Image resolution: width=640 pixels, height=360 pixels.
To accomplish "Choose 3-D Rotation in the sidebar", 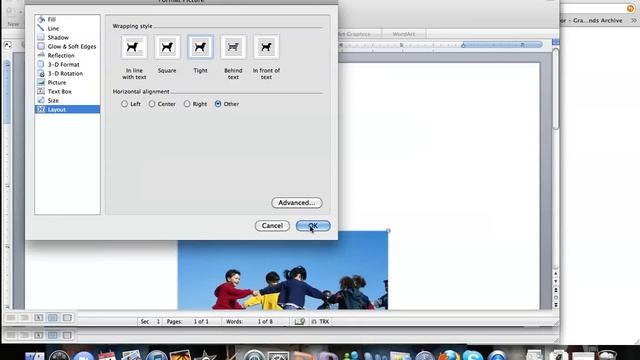I will (67, 73).
